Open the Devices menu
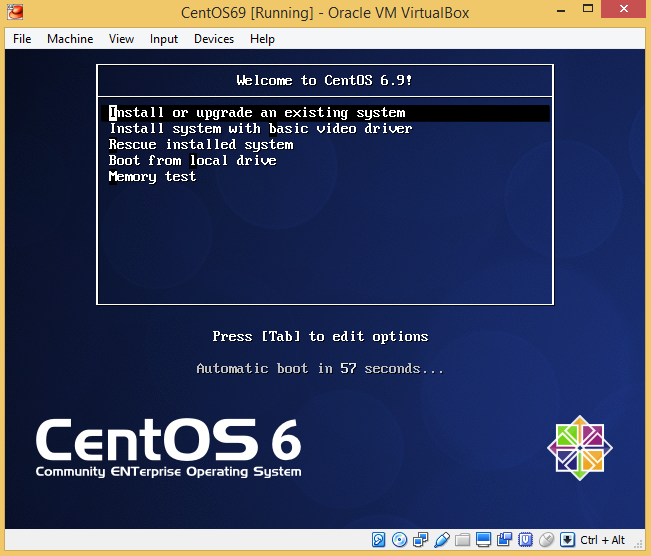The image size is (651, 556). coord(214,39)
